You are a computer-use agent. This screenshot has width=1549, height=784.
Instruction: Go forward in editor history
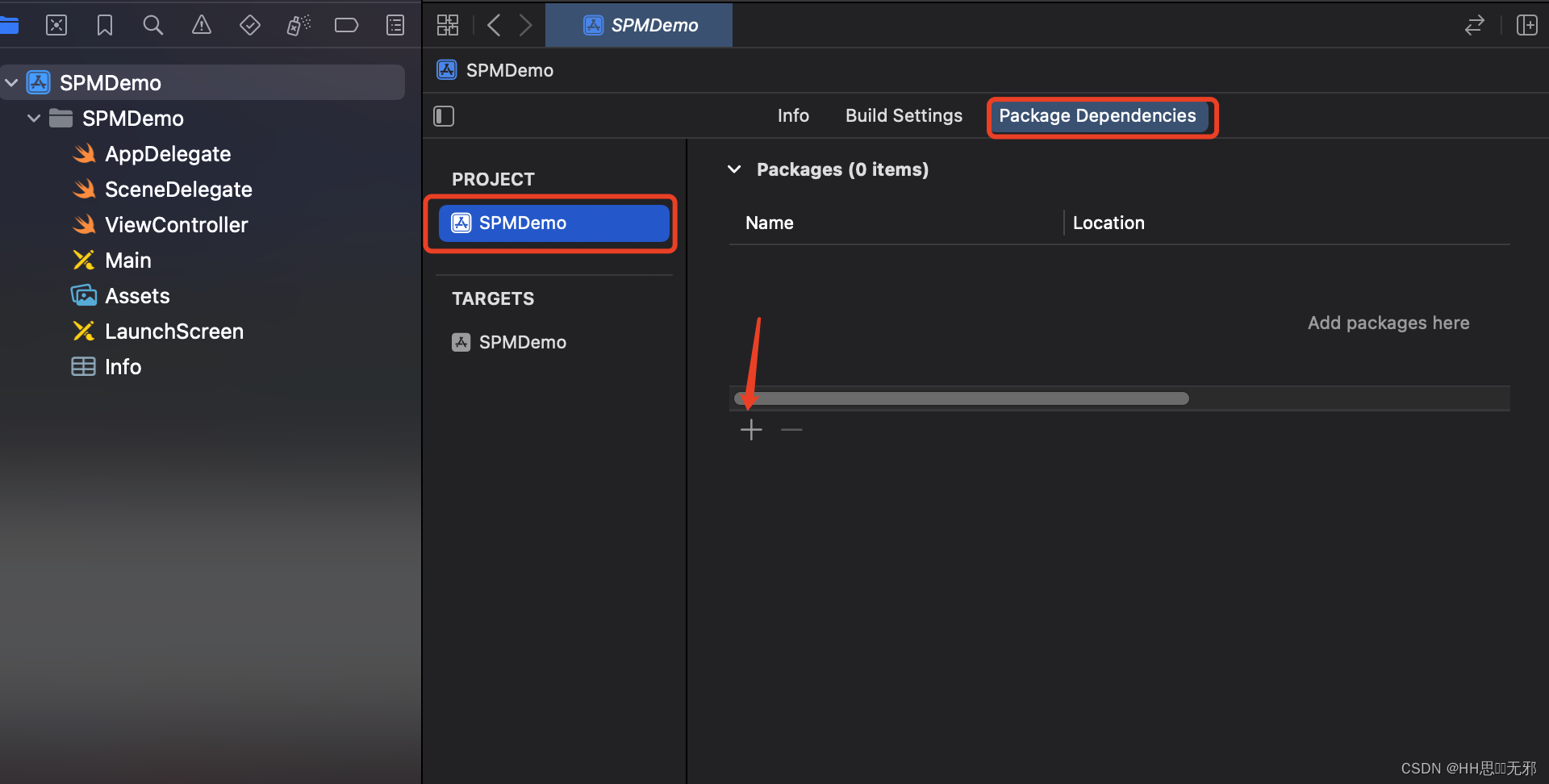pos(525,25)
